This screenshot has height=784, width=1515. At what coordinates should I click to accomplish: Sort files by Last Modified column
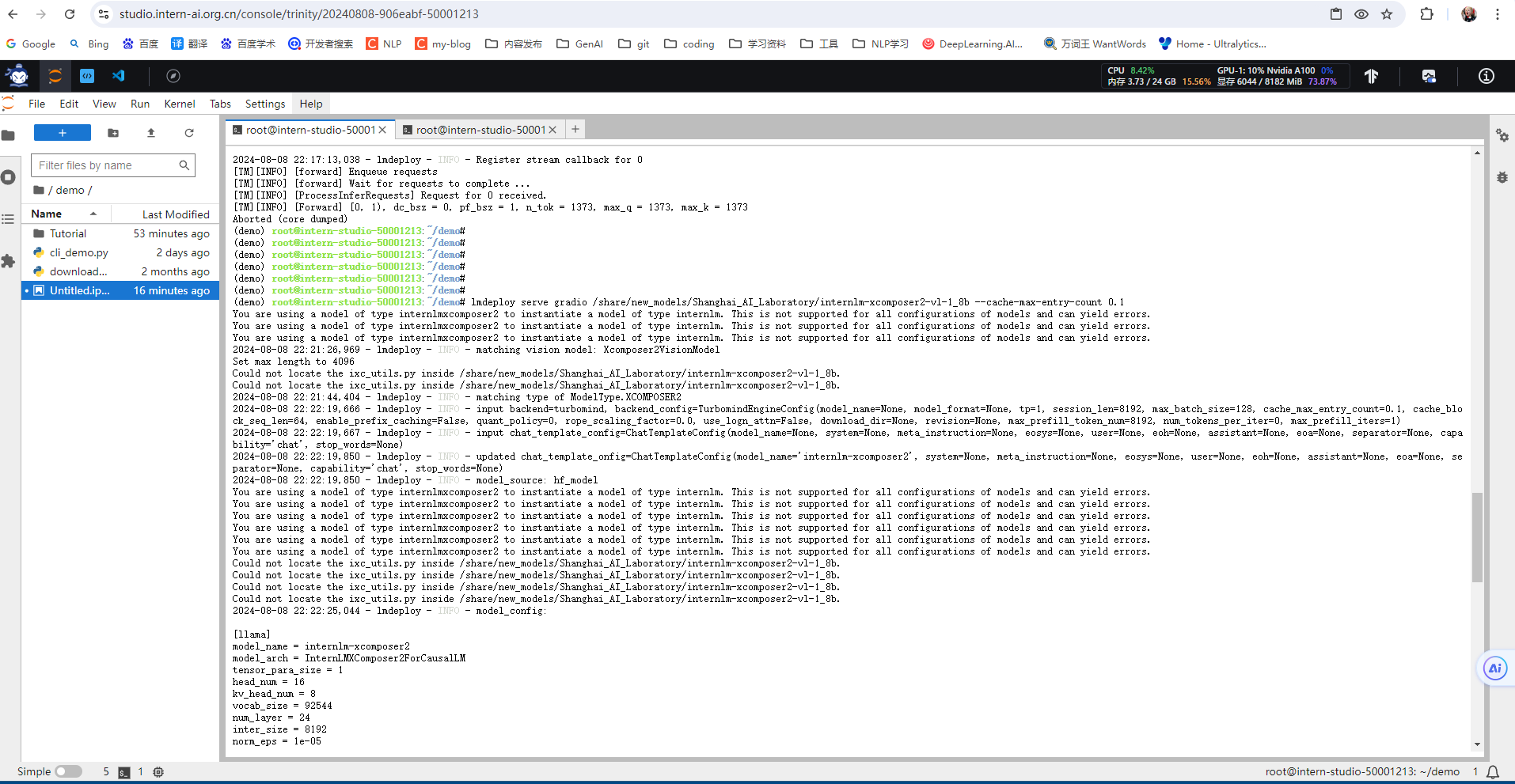click(165, 214)
